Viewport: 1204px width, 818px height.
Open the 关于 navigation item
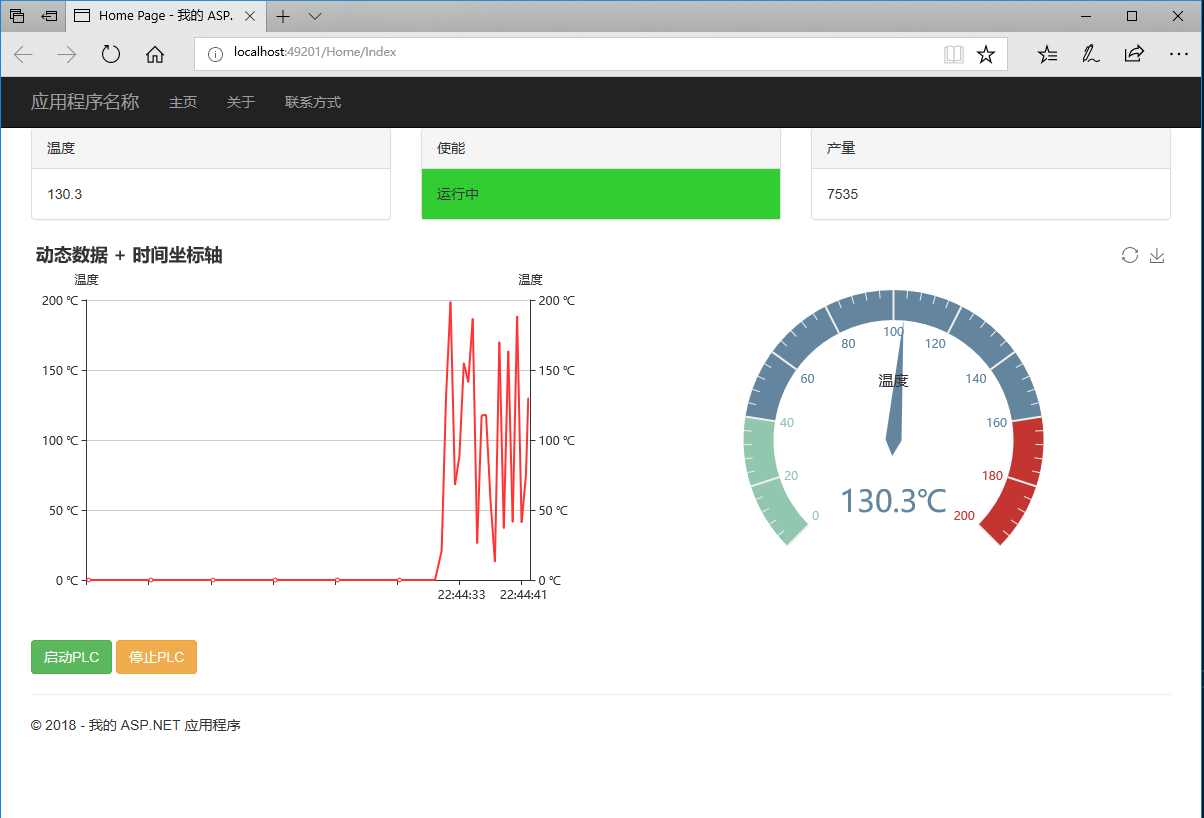coord(241,102)
